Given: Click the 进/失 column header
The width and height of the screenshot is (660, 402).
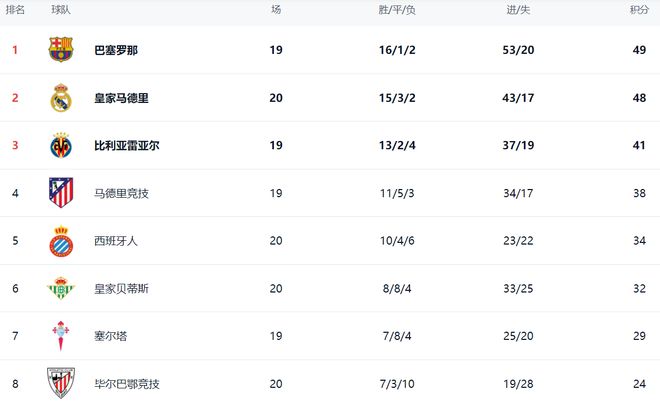Looking at the screenshot, I should 519,10.
